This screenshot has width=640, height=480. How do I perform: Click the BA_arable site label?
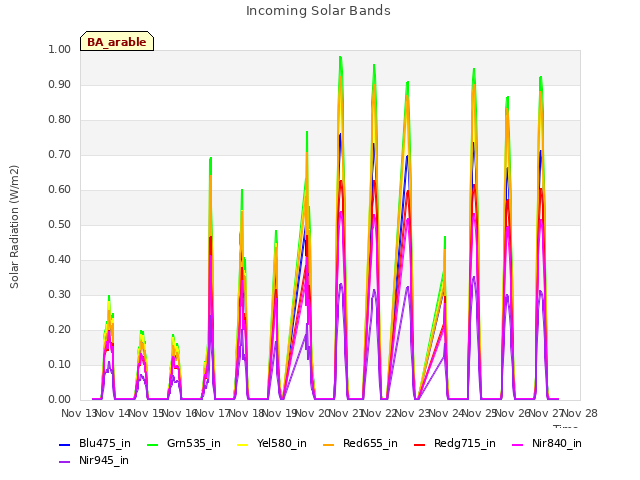click(x=117, y=42)
